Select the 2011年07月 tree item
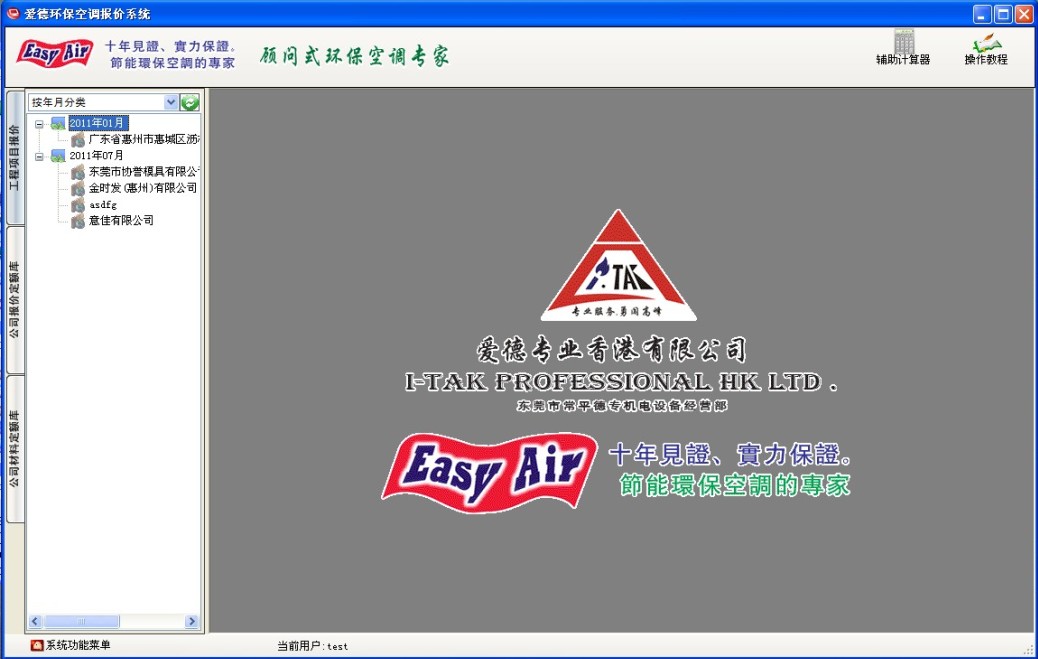This screenshot has width=1038, height=659. tap(97, 156)
